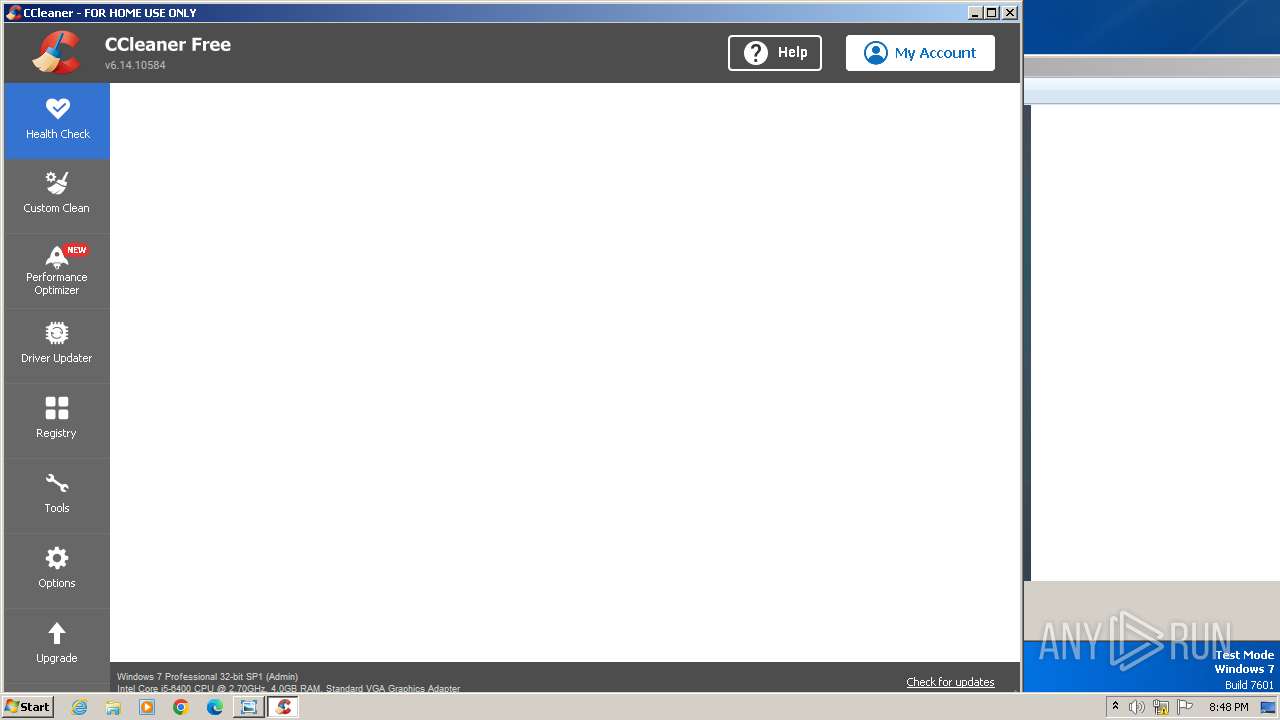The width and height of the screenshot is (1280, 720).
Task: Open the Action Center flag icon
Action: point(1185,707)
